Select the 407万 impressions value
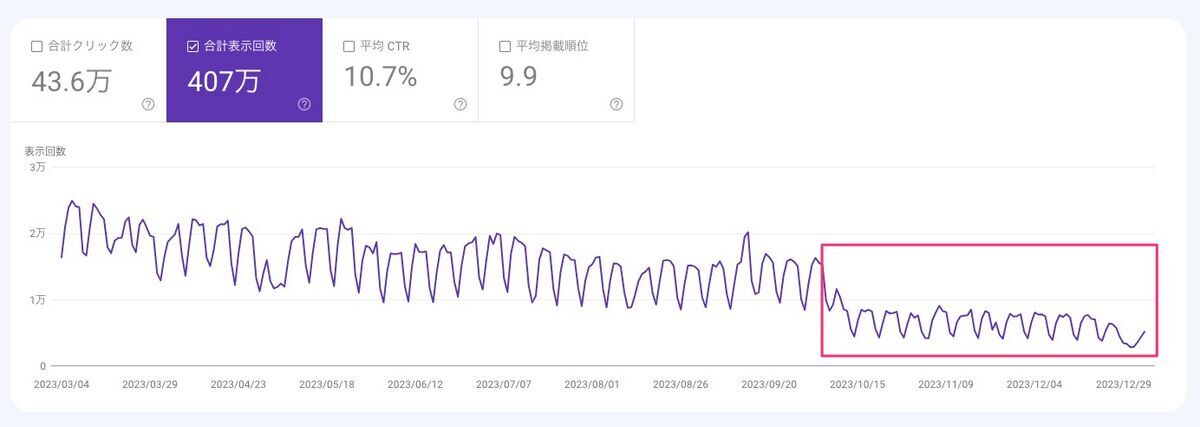 (x=222, y=79)
